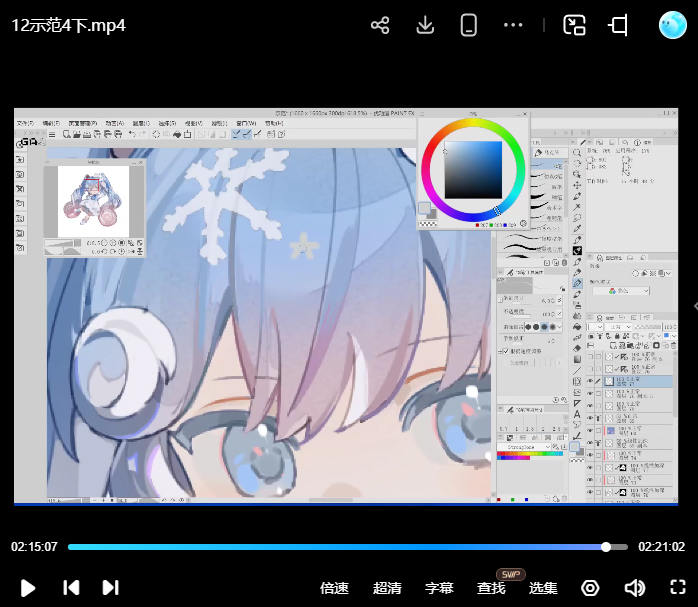The width and height of the screenshot is (698, 607).
Task: Skip to the next video
Action: [110, 587]
